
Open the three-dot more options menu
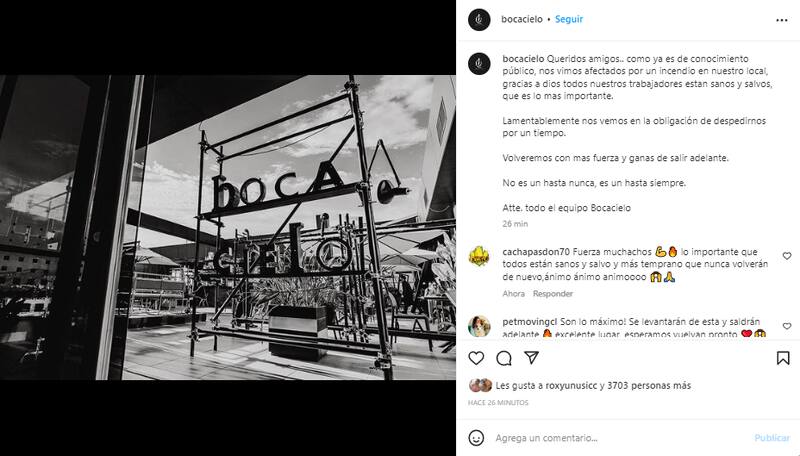[x=782, y=20]
